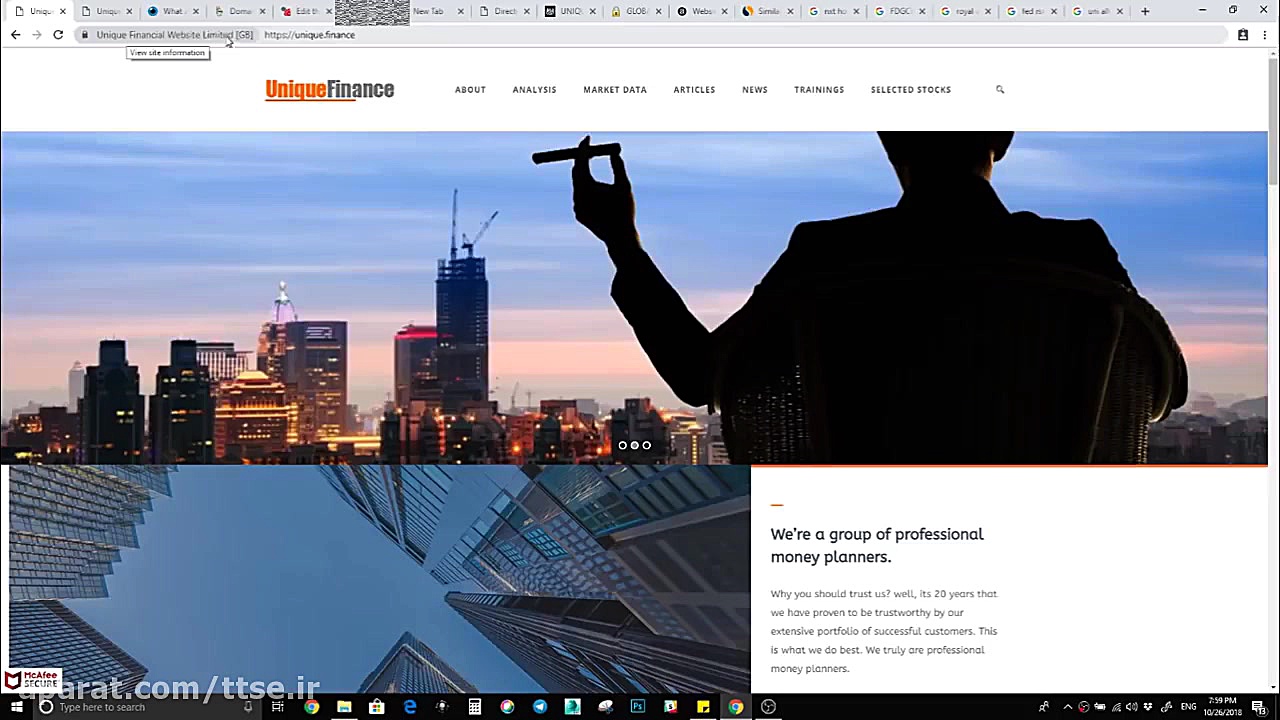Open the yellow Sticky Notes taskbar icon
The height and width of the screenshot is (720, 1280).
click(703, 707)
